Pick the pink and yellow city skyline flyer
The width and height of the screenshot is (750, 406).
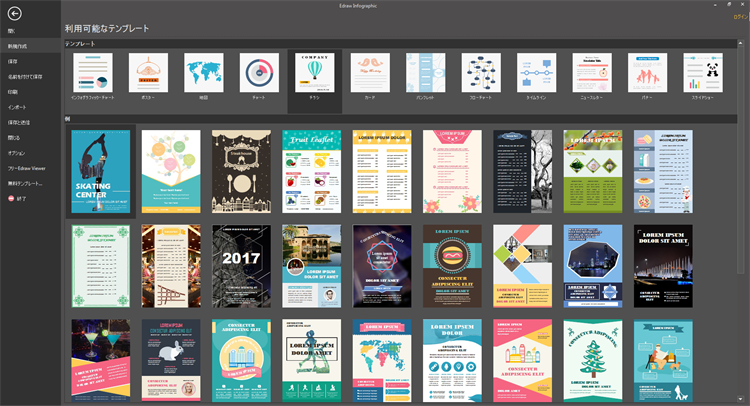pos(522,361)
